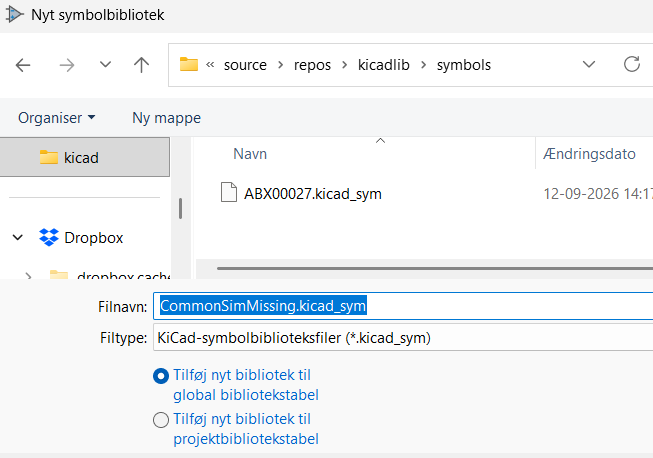Click the file list horizontal scrollbar
Screen dimensions: 653x458
[434, 269]
